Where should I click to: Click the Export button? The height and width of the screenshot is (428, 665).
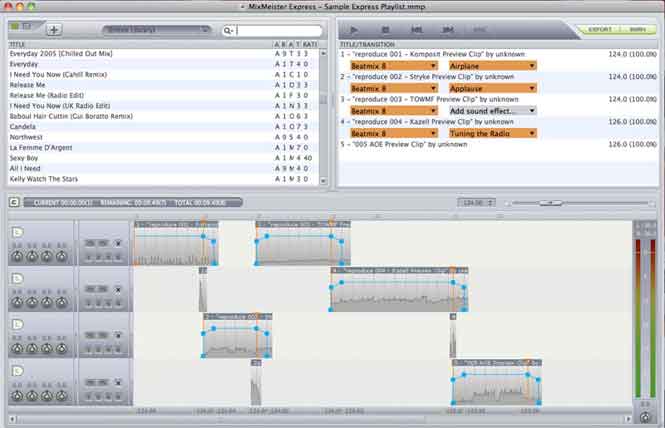tap(600, 29)
